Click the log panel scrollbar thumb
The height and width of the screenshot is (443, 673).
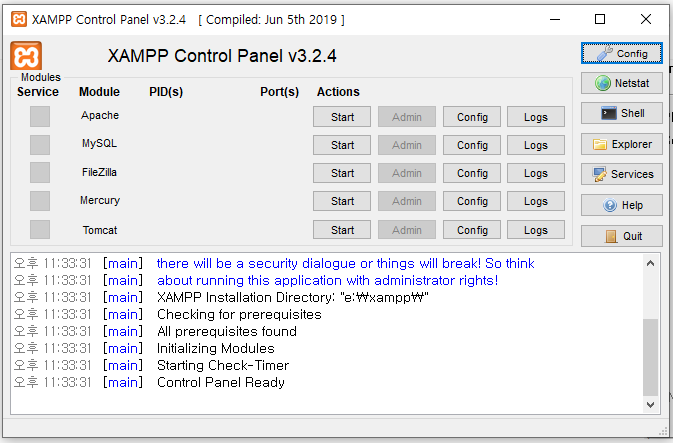tap(650, 357)
